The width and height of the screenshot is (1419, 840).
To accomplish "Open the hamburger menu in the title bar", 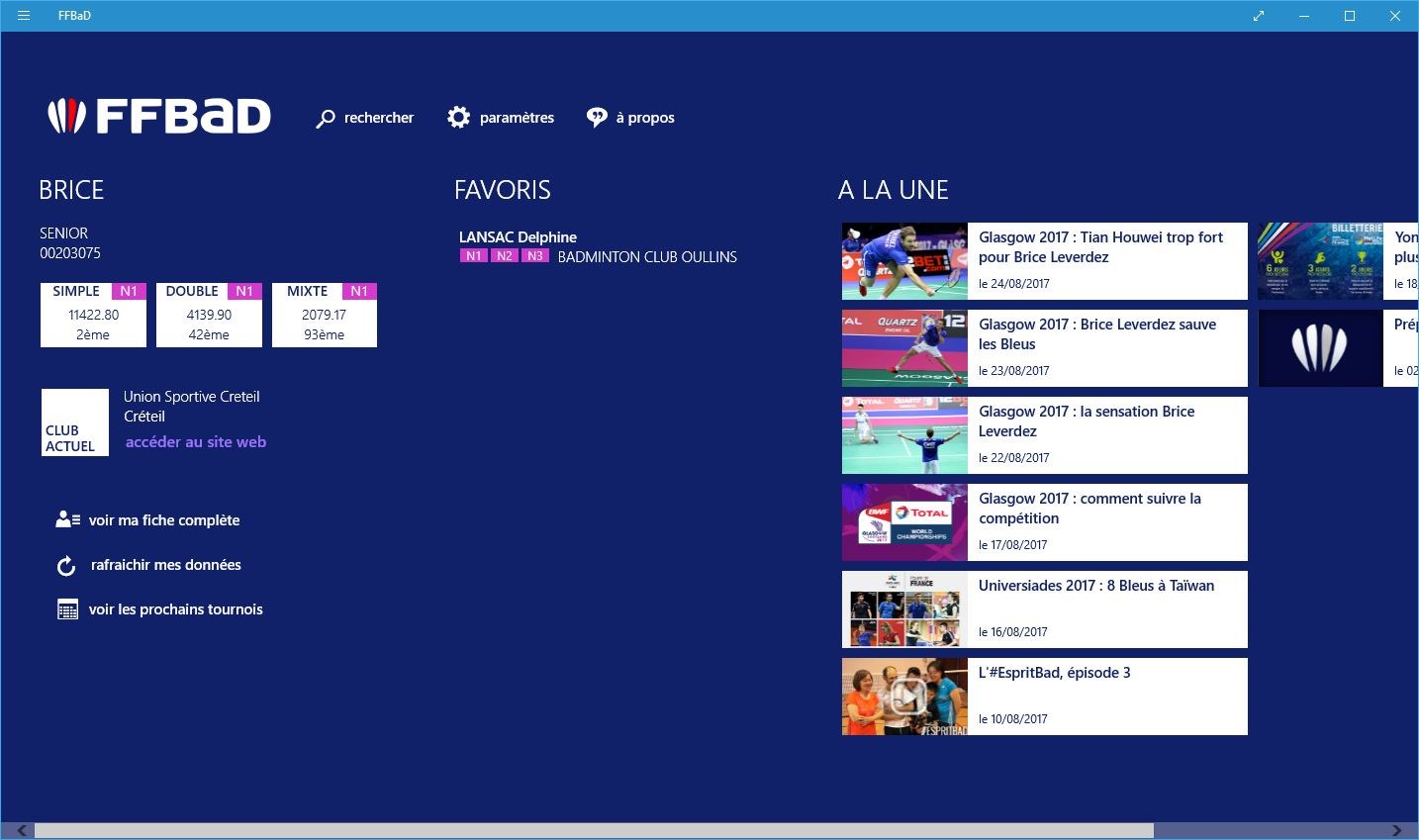I will (24, 16).
